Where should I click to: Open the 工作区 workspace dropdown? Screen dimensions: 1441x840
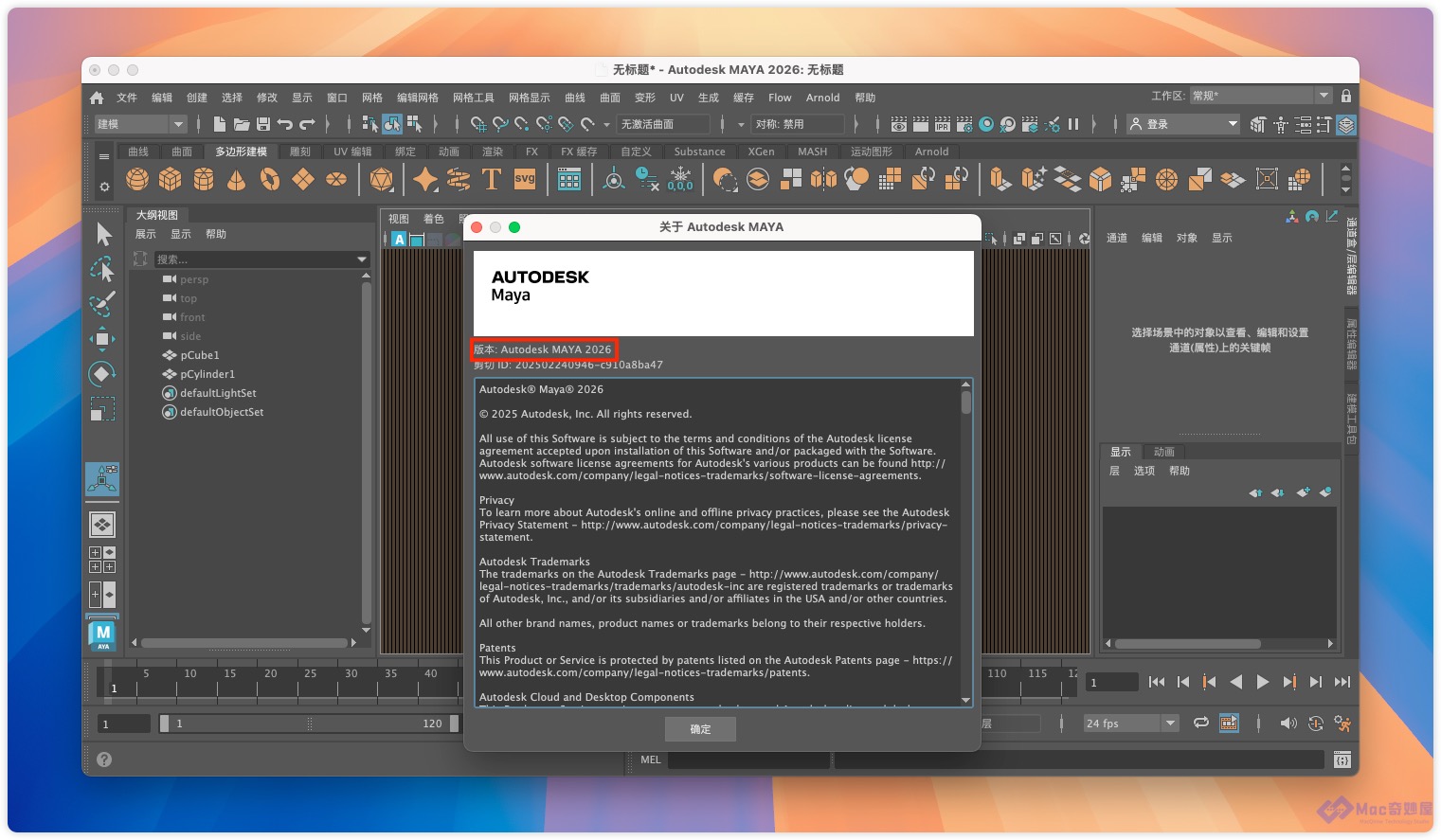(x=1260, y=96)
